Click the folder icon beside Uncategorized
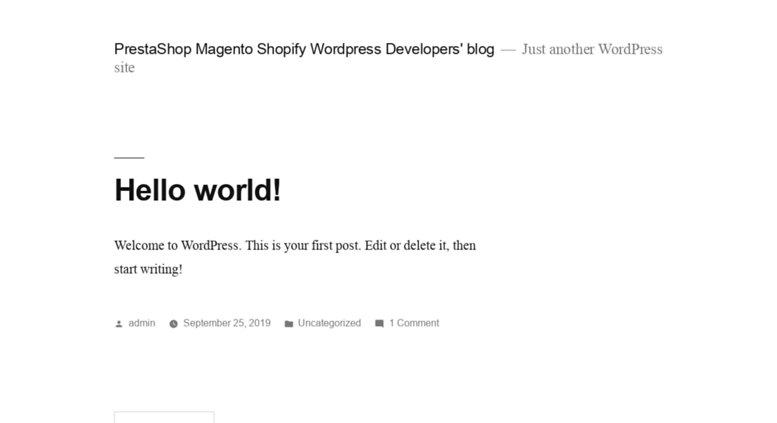 (x=289, y=324)
